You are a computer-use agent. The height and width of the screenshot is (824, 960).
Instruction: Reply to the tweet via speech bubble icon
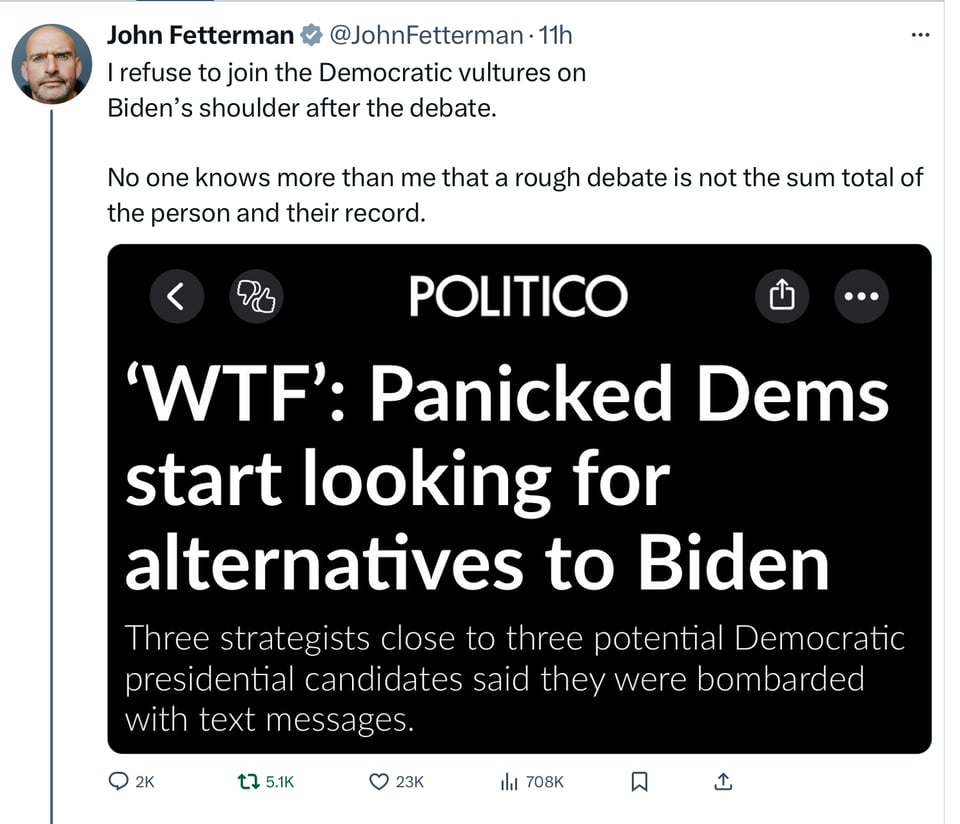[120, 782]
